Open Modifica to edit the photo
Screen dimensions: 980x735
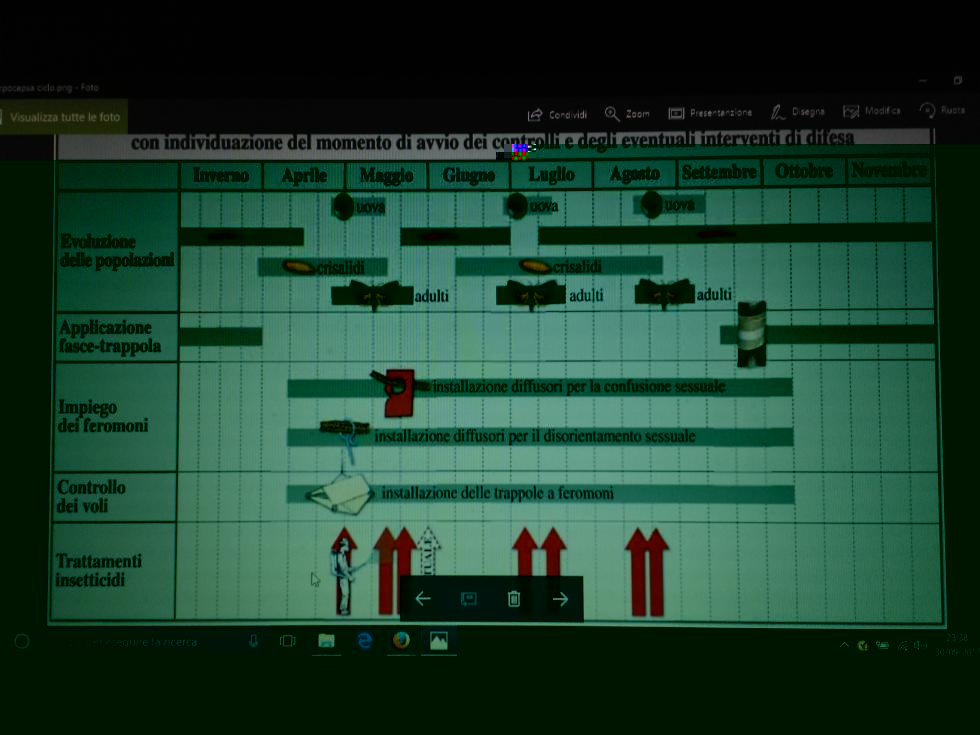(x=851, y=112)
